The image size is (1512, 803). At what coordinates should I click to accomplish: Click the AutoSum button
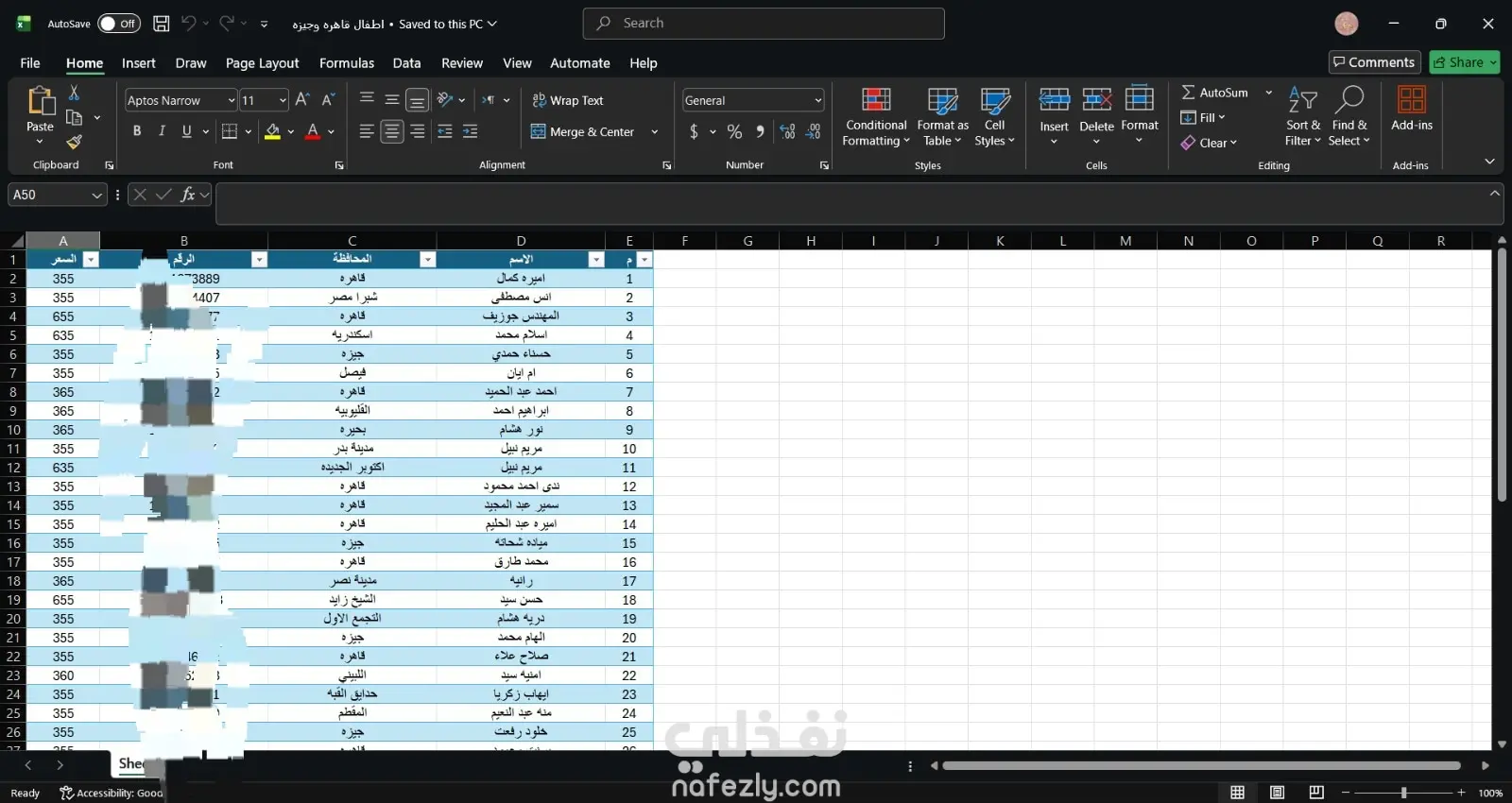[x=1215, y=93]
